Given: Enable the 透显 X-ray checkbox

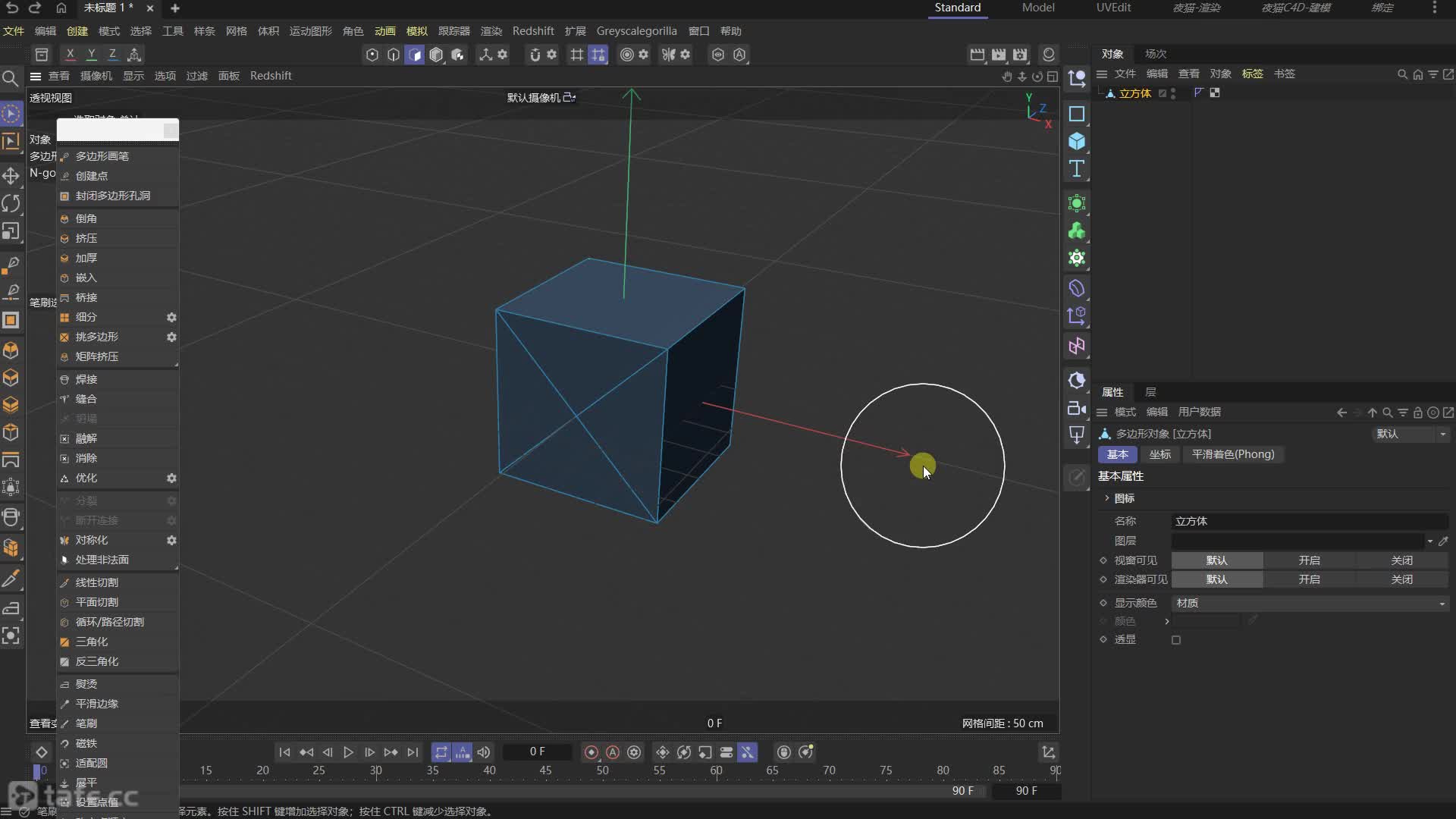Looking at the screenshot, I should (x=1176, y=640).
